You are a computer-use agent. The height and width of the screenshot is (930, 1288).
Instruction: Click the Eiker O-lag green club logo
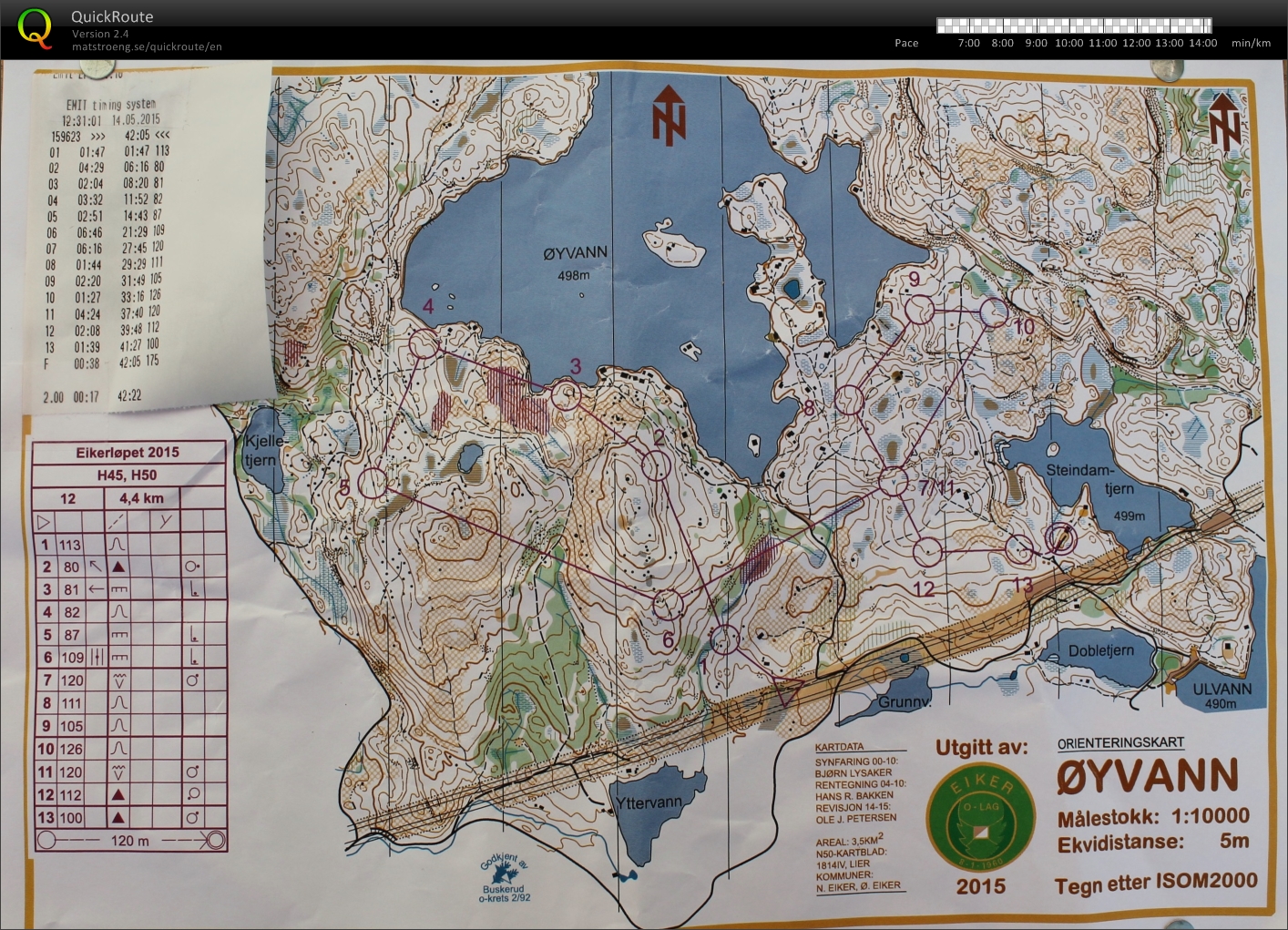pos(981,816)
